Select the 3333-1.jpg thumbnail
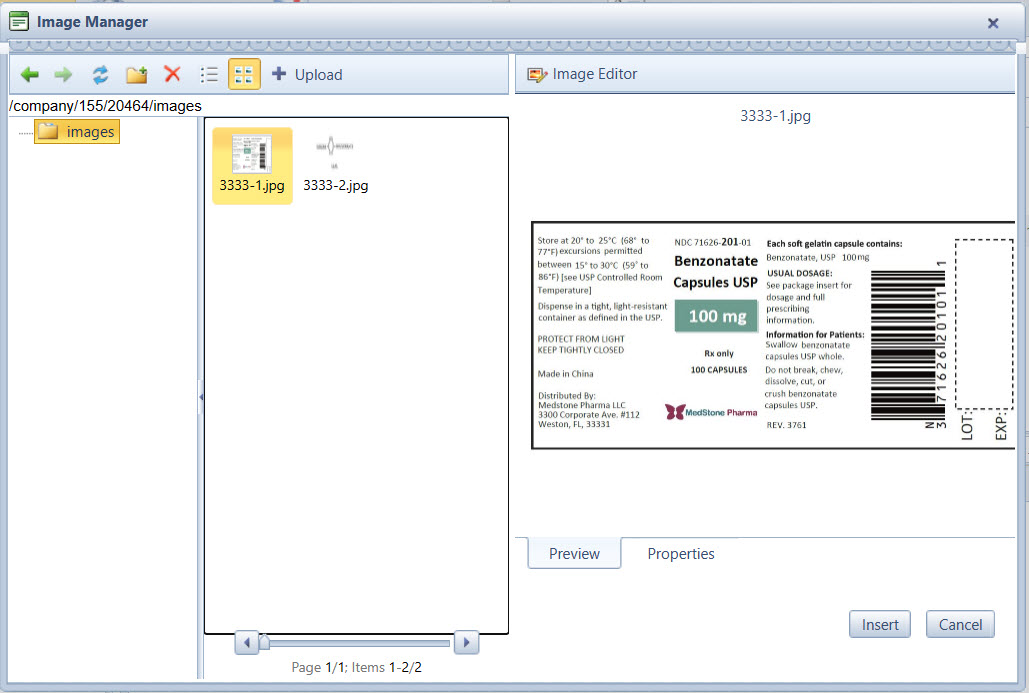The image size is (1029, 693). tap(252, 165)
